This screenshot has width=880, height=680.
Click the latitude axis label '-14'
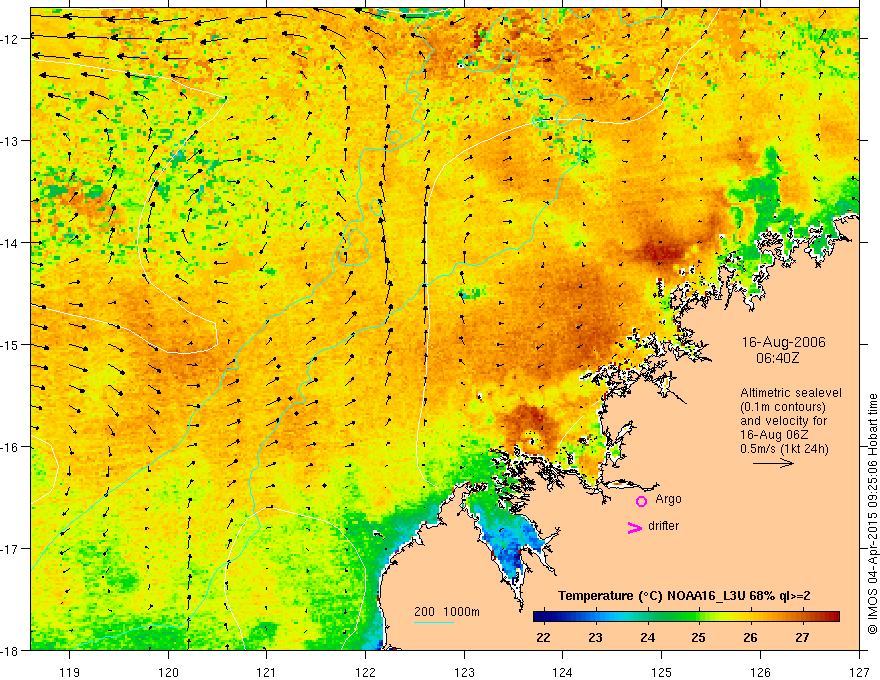[11, 242]
